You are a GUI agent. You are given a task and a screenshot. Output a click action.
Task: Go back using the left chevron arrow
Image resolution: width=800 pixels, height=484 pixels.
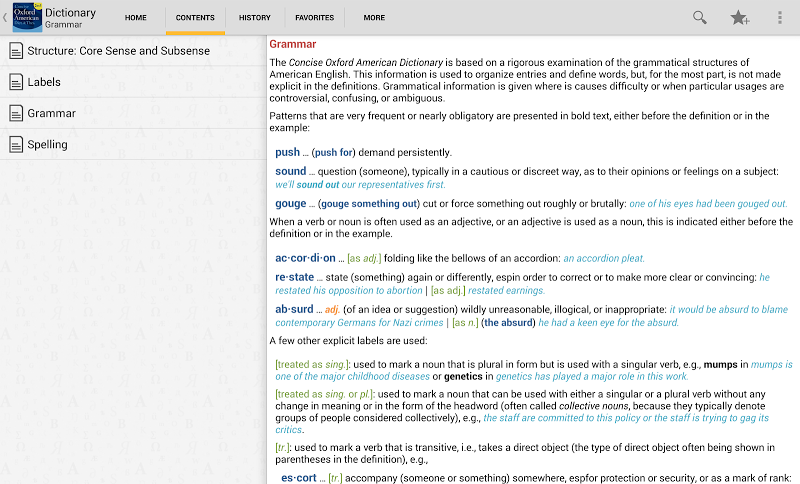pos(5,17)
